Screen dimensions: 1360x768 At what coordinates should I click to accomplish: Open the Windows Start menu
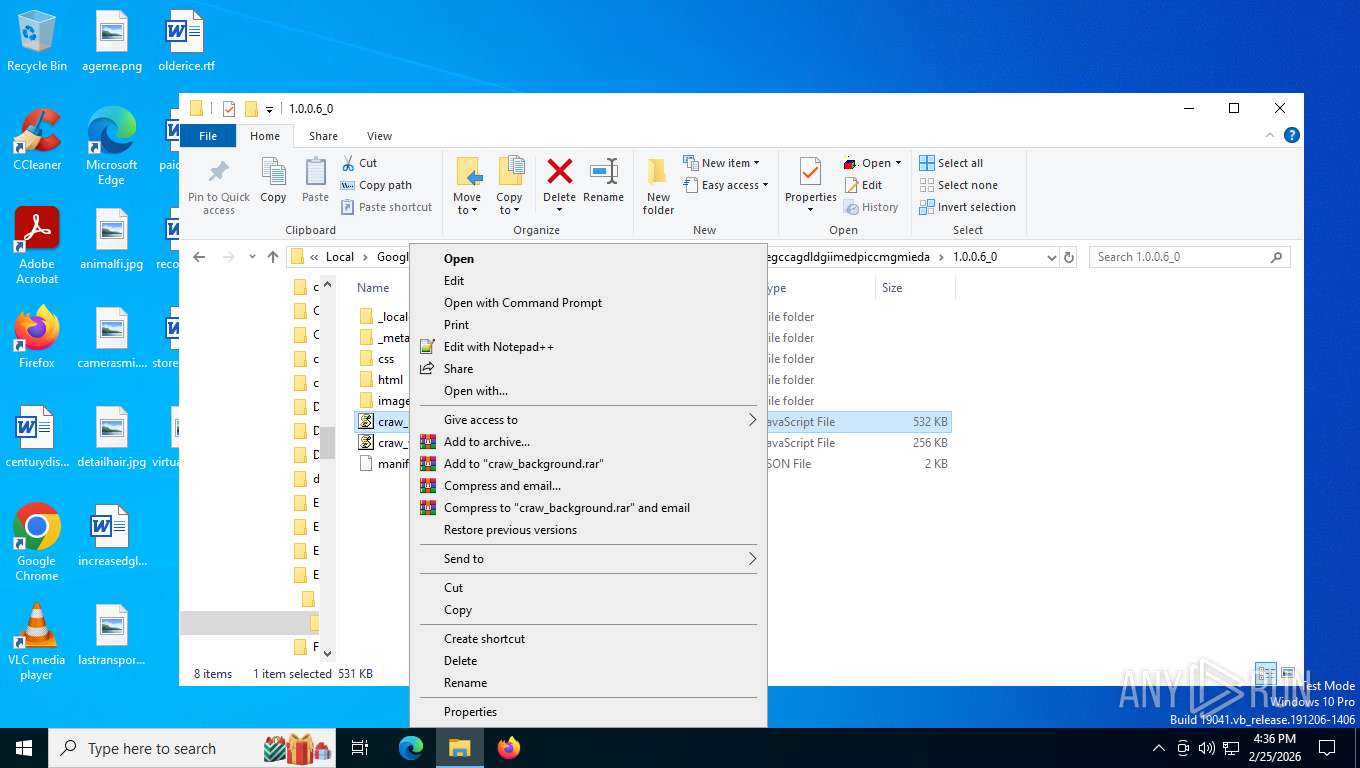[24, 747]
